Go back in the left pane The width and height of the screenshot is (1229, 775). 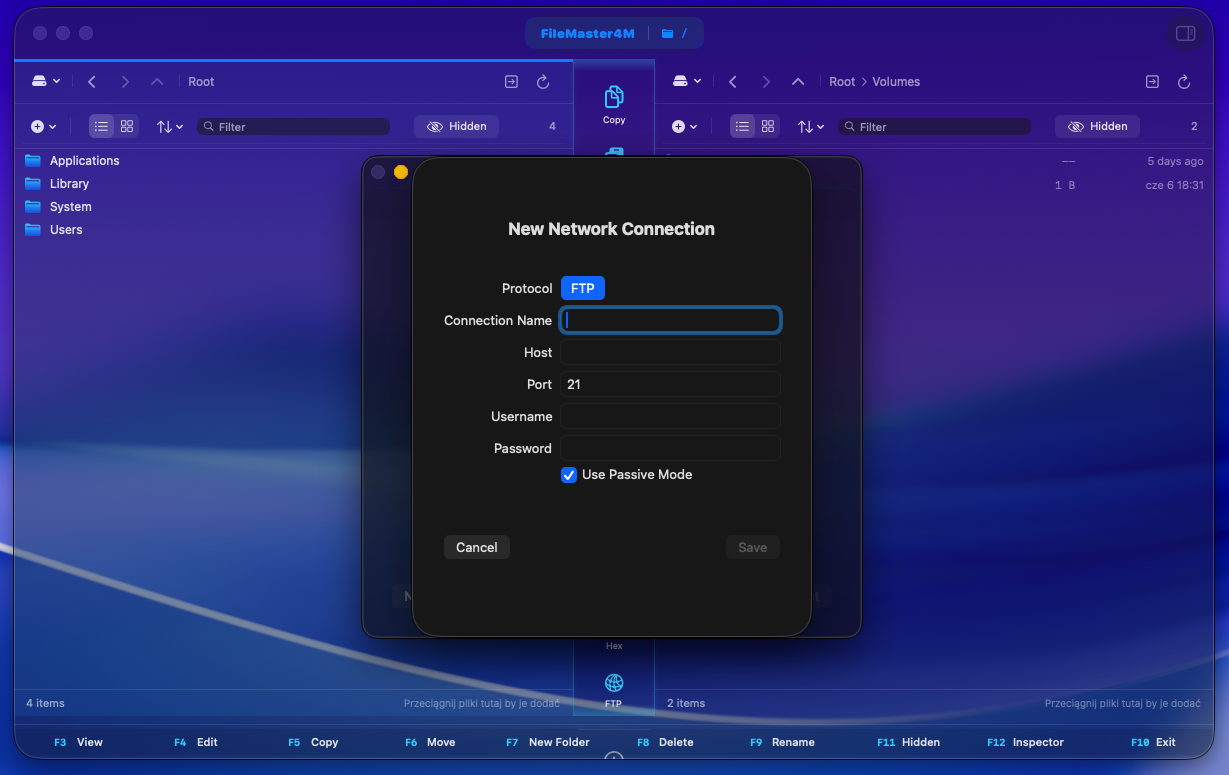[x=92, y=82]
